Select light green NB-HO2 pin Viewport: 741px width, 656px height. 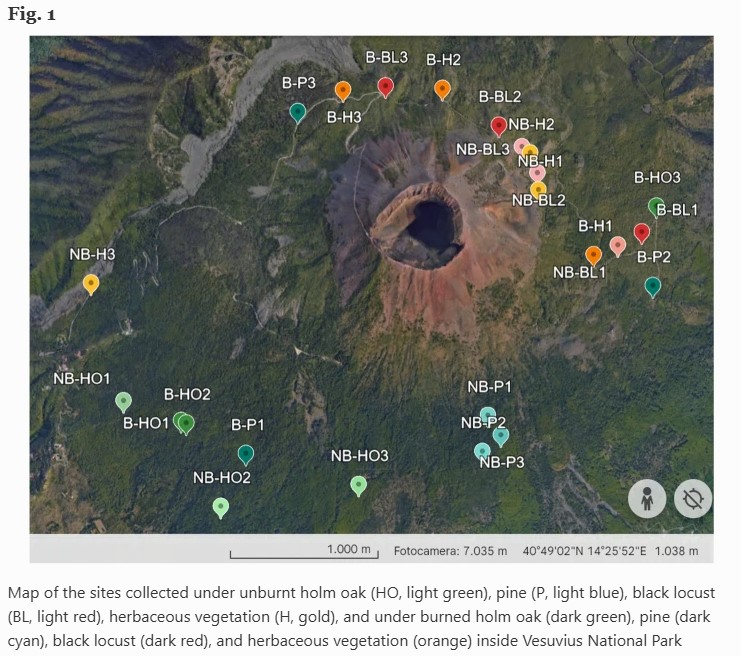(221, 508)
